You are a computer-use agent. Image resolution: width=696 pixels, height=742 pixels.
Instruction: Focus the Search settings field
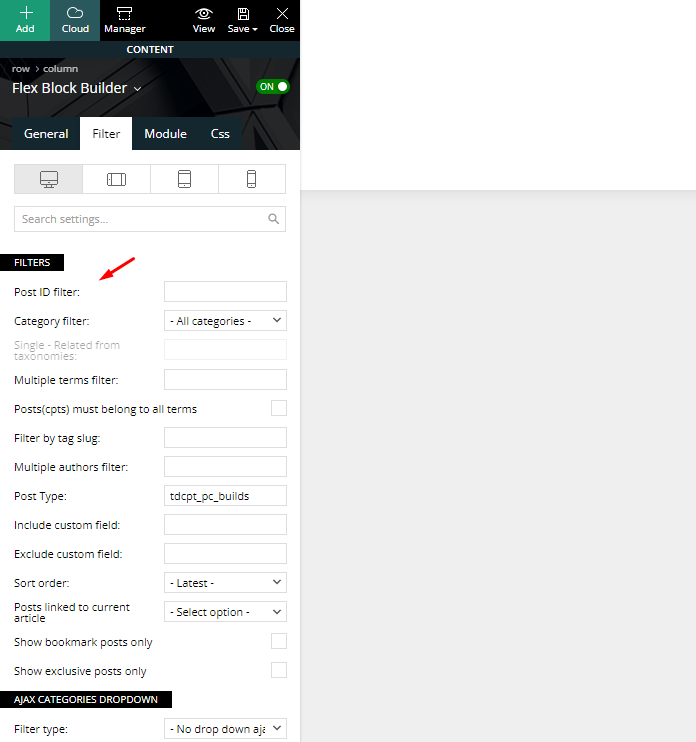pyautogui.click(x=150, y=219)
